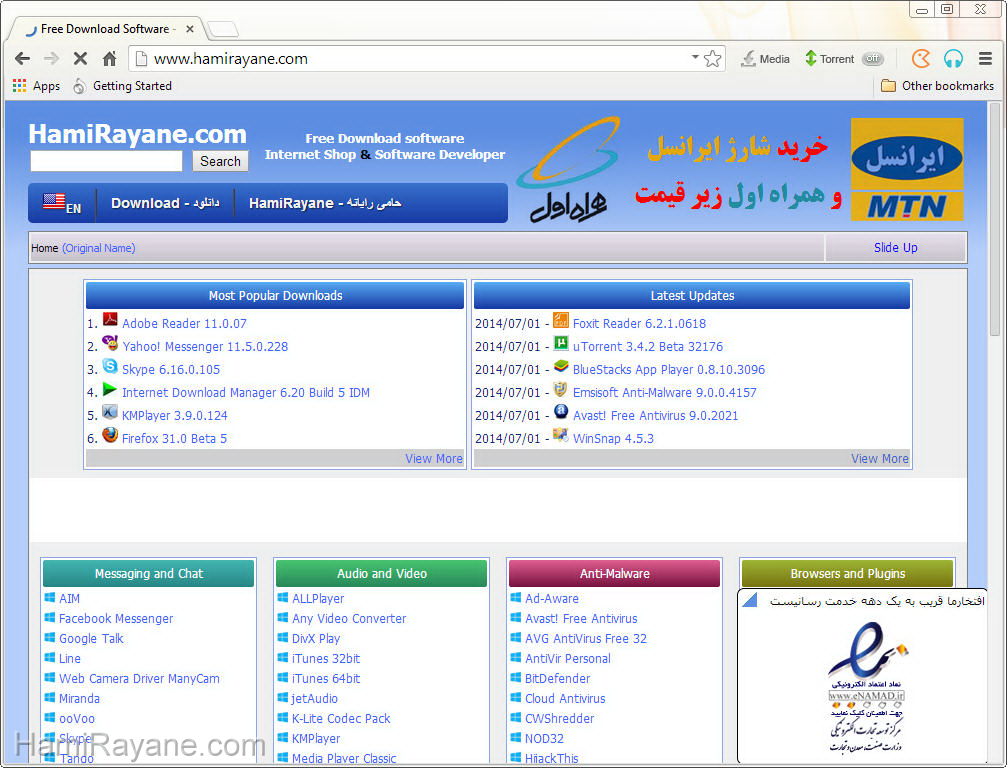Open the BlueStacks App Player 0.8.10.3096 link
The width and height of the screenshot is (1007, 768).
[x=669, y=370]
